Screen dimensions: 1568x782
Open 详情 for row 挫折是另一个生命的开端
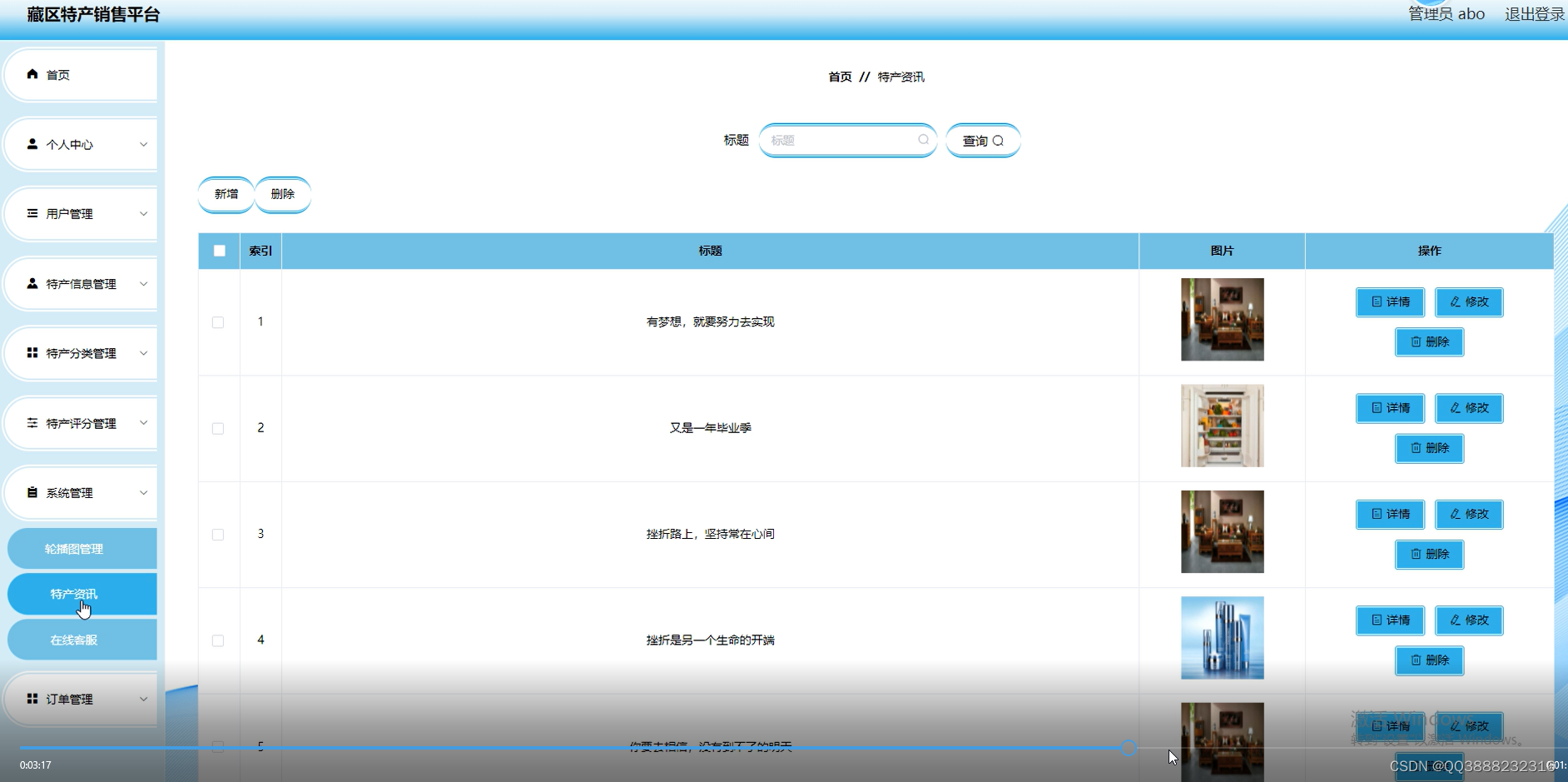pyautogui.click(x=1390, y=620)
